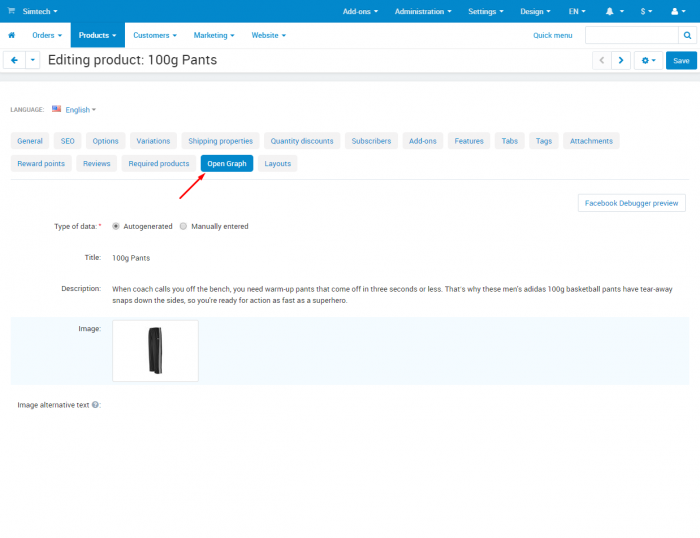
Task: Open the Orders menu
Action: (x=47, y=35)
